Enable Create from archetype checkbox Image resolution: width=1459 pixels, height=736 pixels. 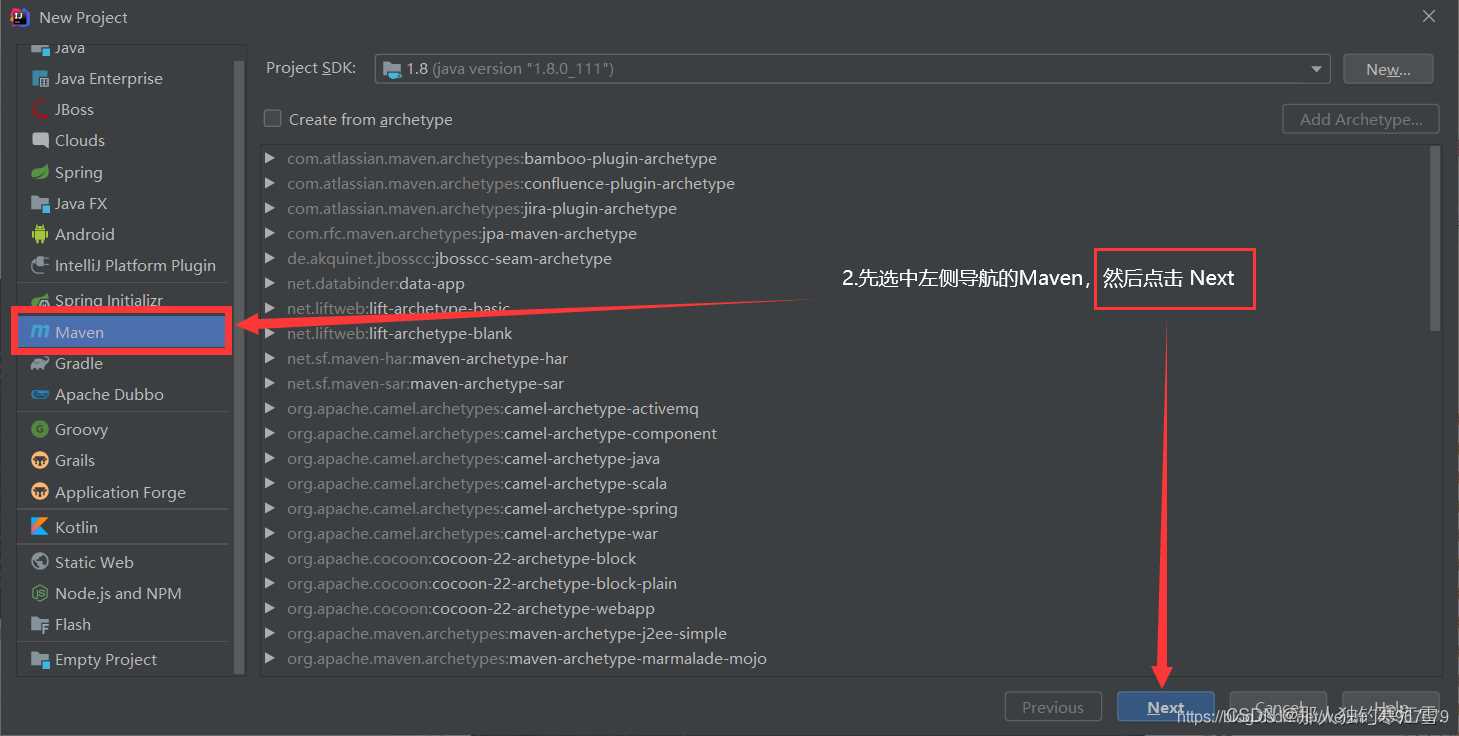(x=272, y=119)
